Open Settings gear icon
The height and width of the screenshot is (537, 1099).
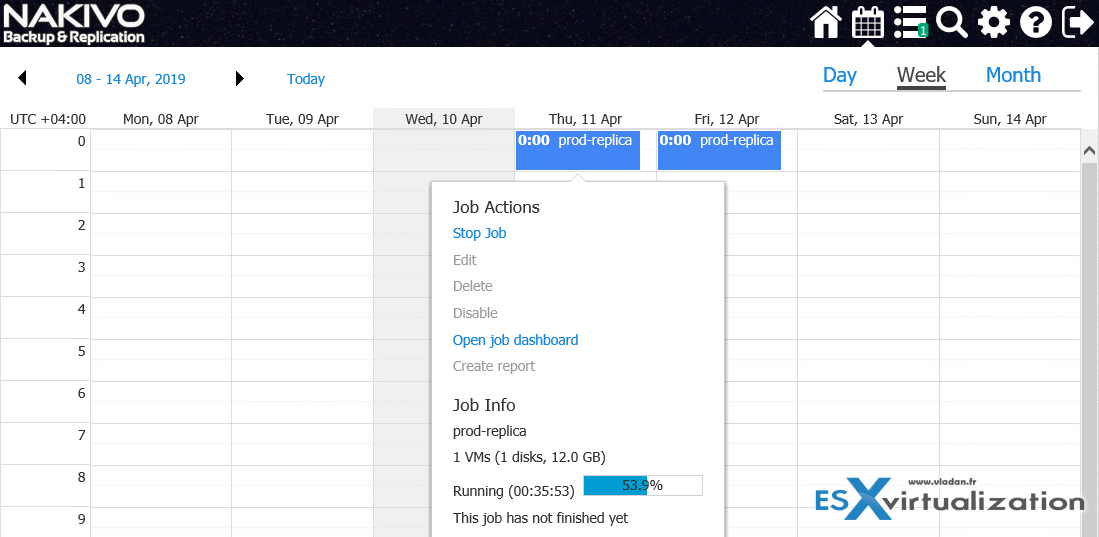tap(993, 22)
